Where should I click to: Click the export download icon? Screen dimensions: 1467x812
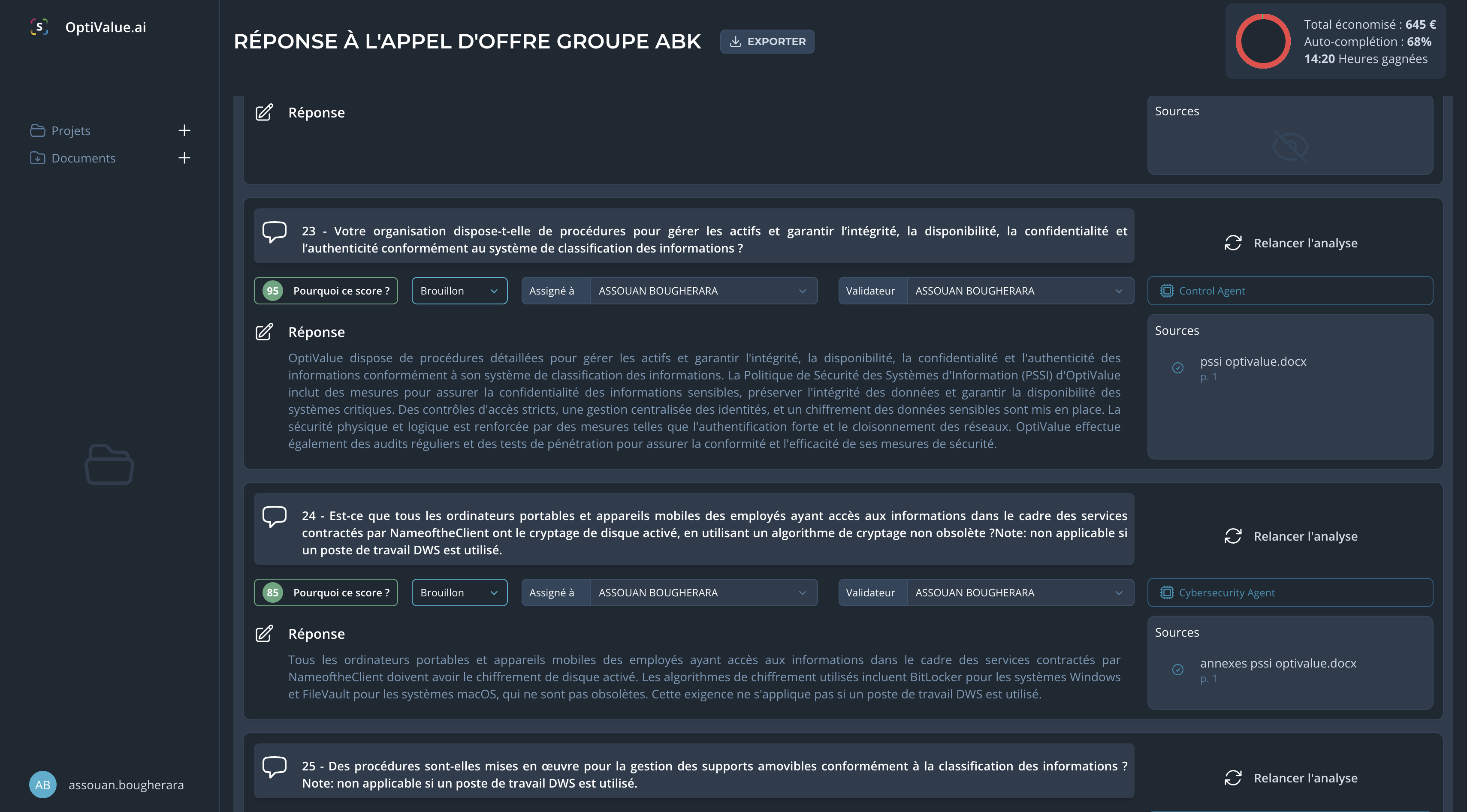735,42
